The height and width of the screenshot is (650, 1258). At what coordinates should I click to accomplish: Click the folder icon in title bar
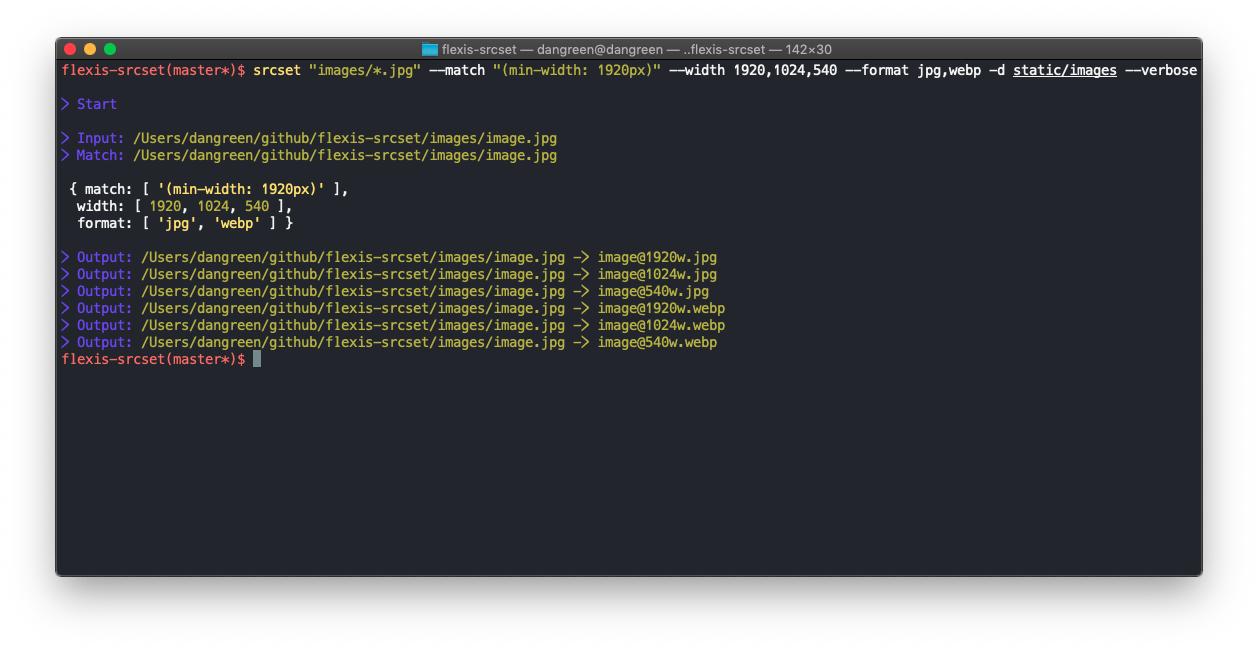coord(430,49)
